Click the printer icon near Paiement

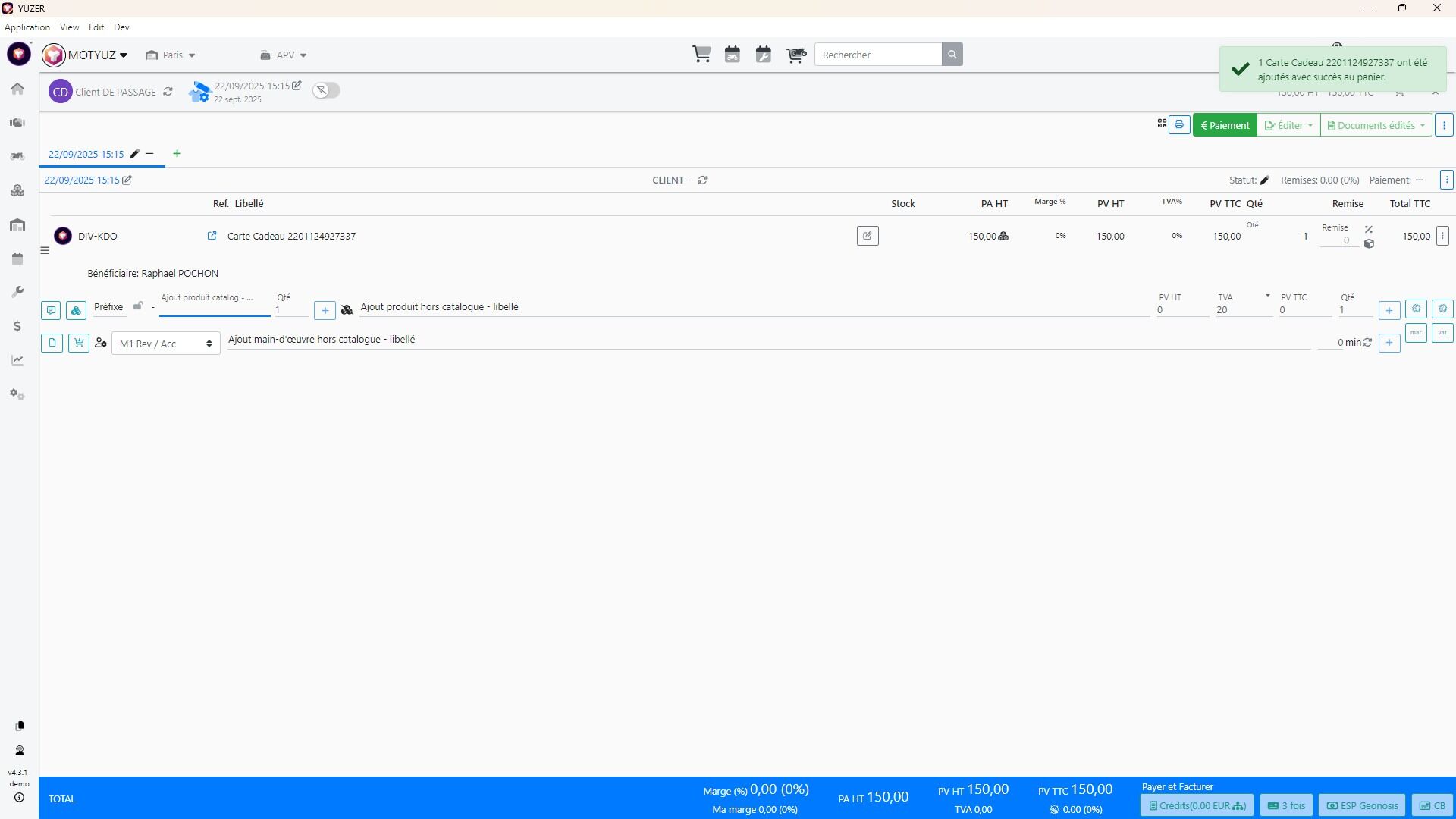pyautogui.click(x=1179, y=125)
